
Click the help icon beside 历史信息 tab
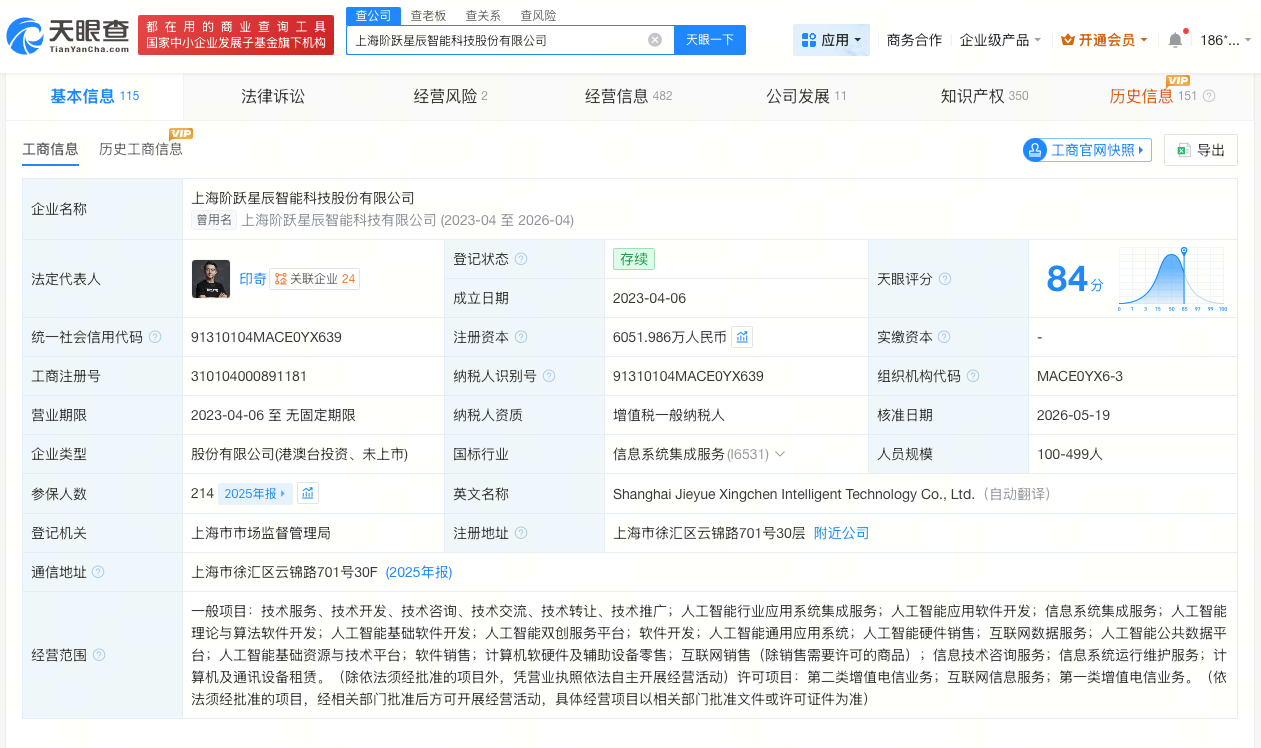[x=1209, y=96]
